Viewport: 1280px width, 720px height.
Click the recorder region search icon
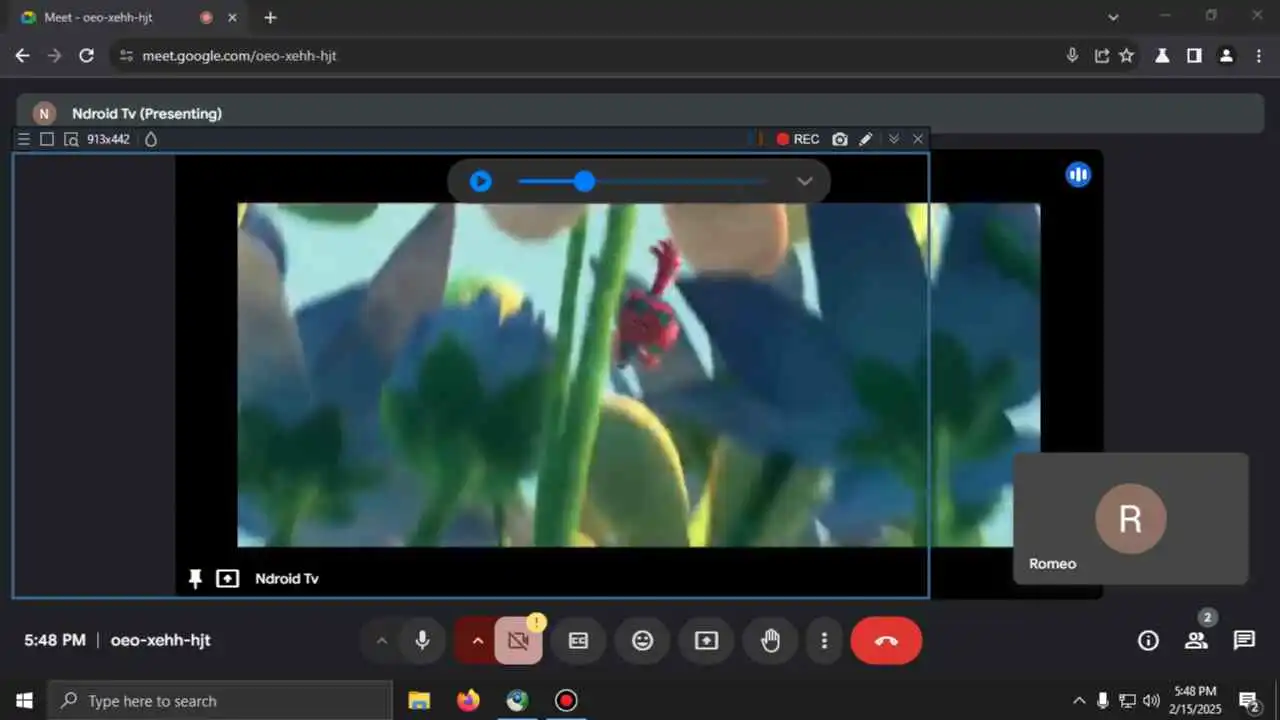pyautogui.click(x=71, y=139)
